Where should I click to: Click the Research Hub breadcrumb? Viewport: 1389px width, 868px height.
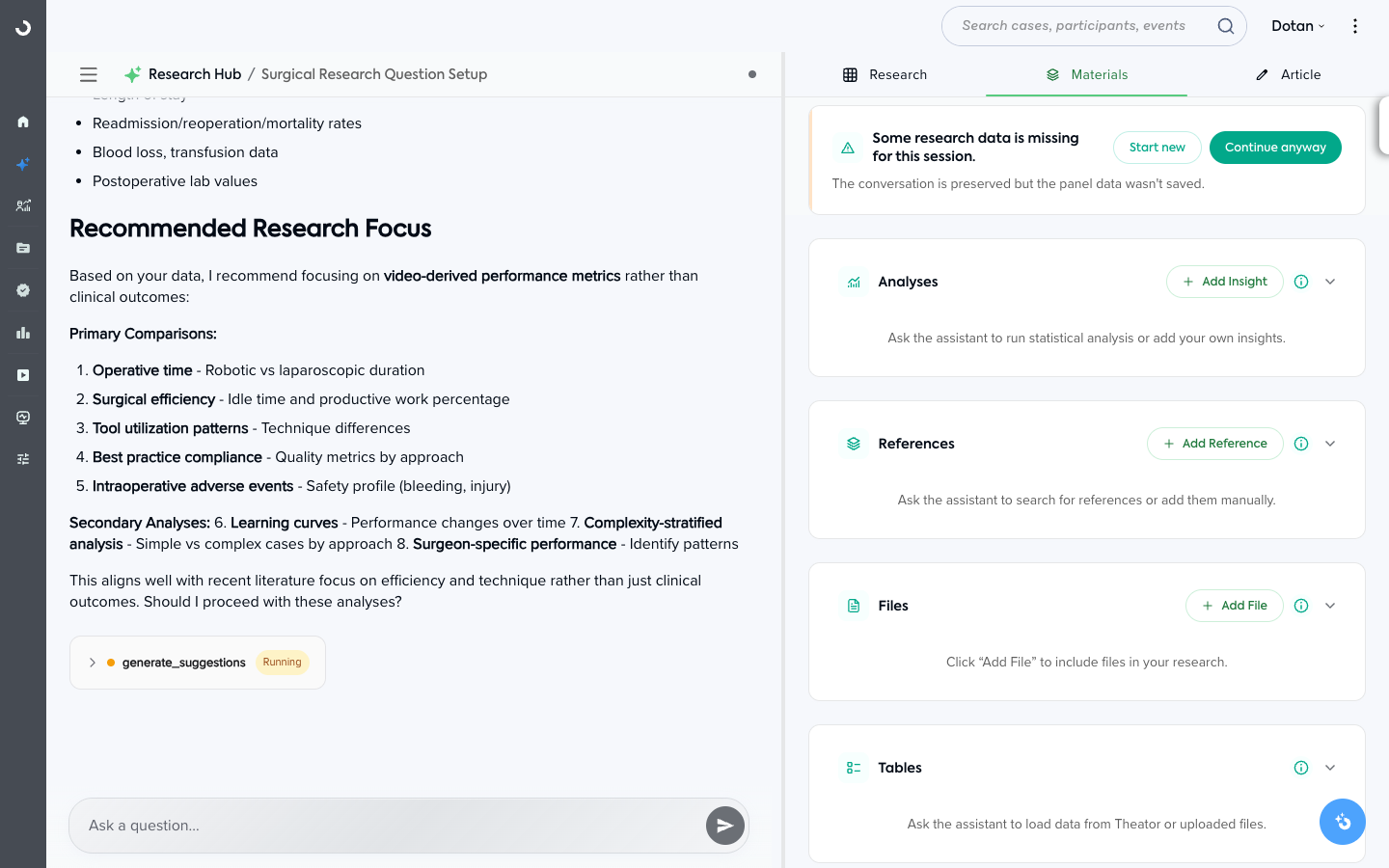pos(194,74)
